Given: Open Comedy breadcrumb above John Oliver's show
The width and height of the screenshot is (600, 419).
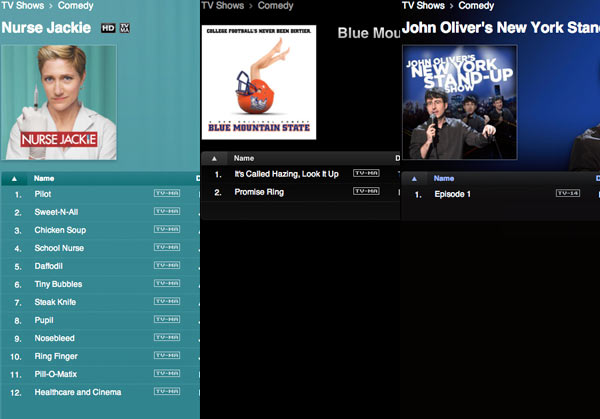Looking at the screenshot, I should [476, 6].
